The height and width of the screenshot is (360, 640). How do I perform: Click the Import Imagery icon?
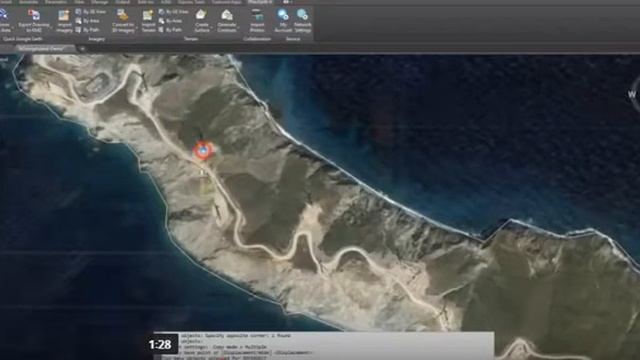click(x=64, y=16)
